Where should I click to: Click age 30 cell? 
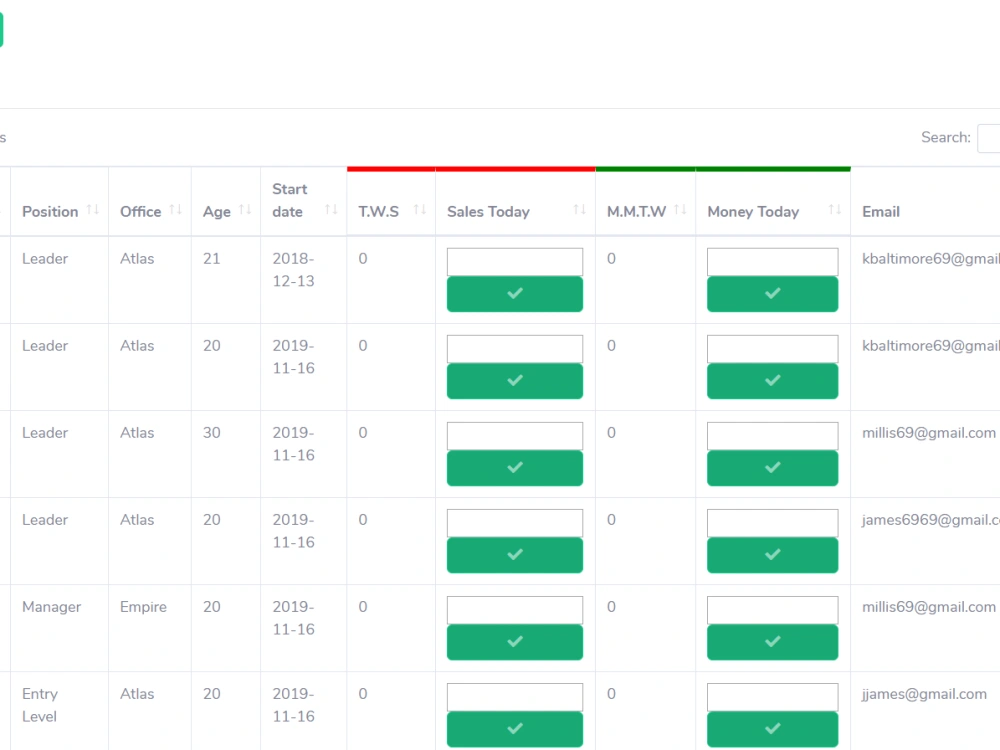[212, 433]
